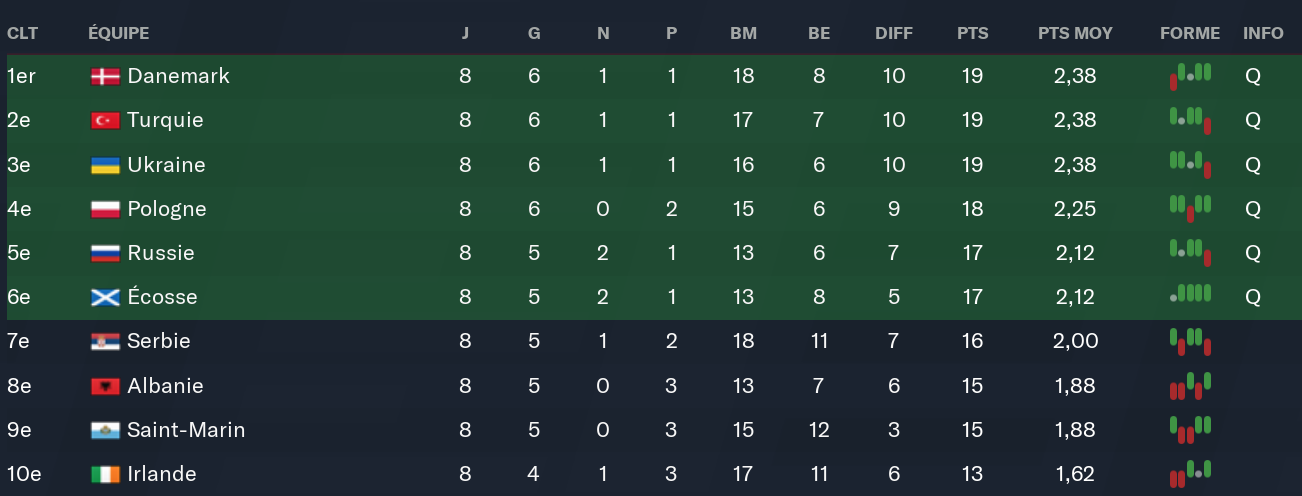Click the Russie flag icon
The width and height of the screenshot is (1302, 496).
click(105, 253)
